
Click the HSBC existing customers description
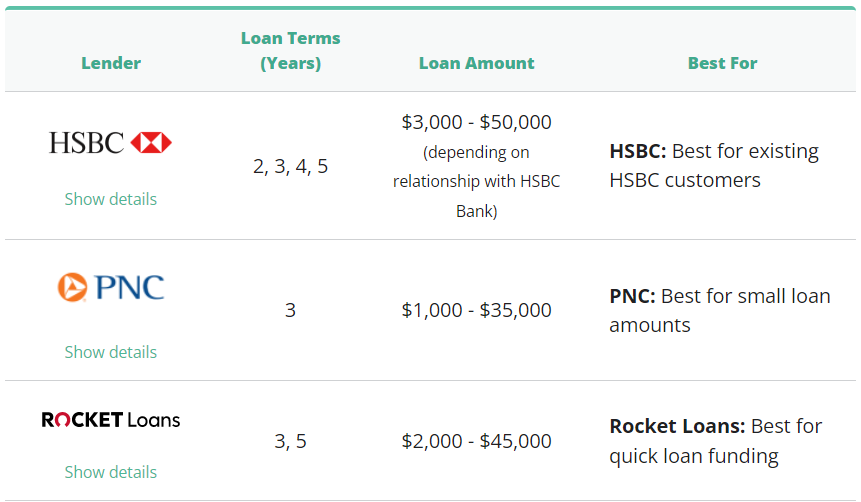tap(713, 166)
